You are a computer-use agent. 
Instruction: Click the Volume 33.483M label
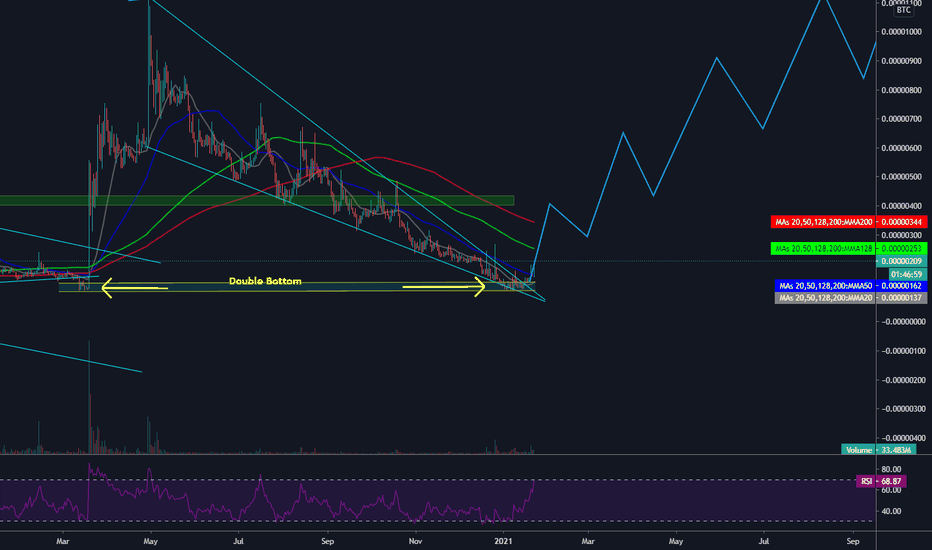coord(879,450)
